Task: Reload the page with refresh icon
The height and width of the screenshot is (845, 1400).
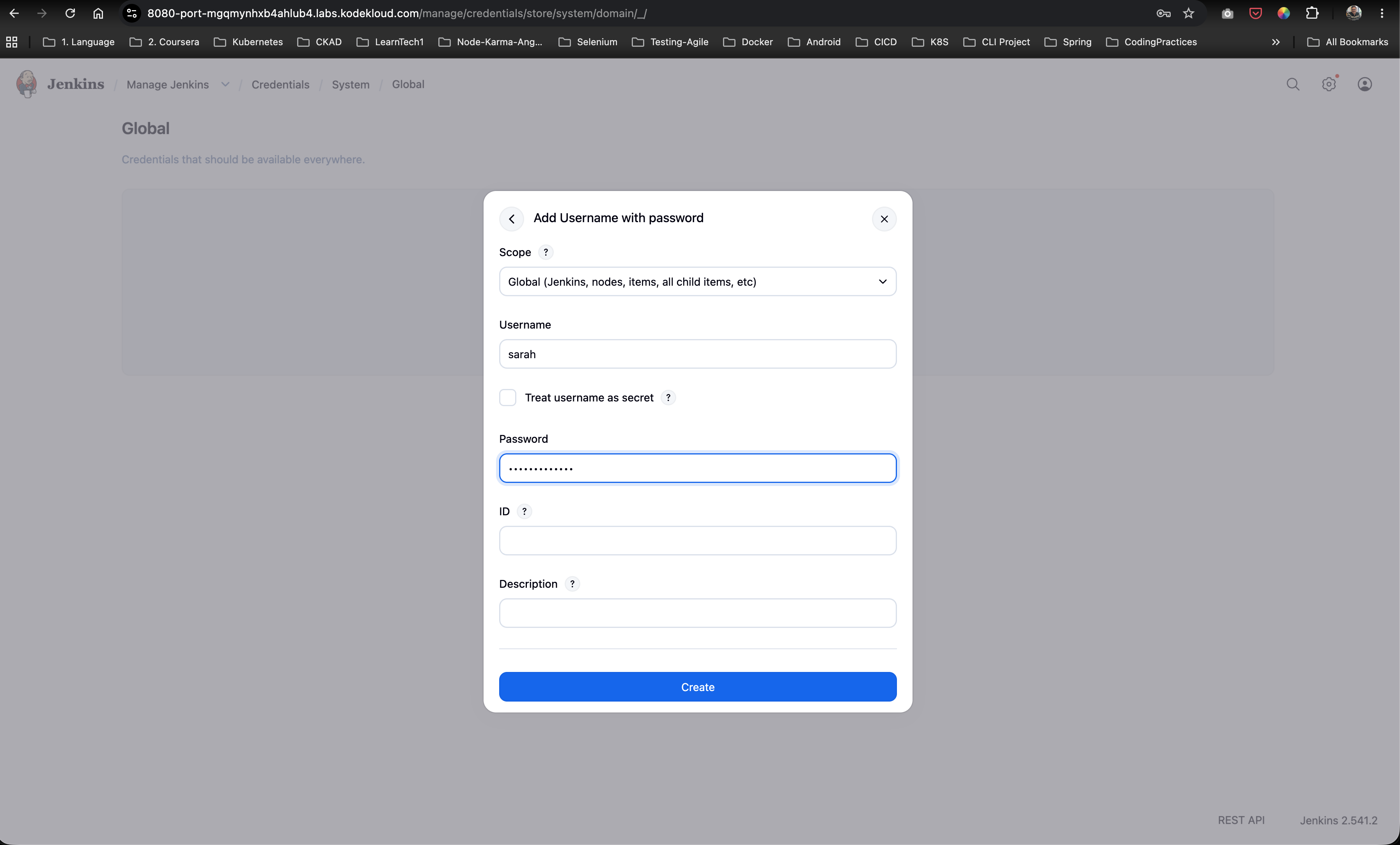Action: (x=70, y=13)
